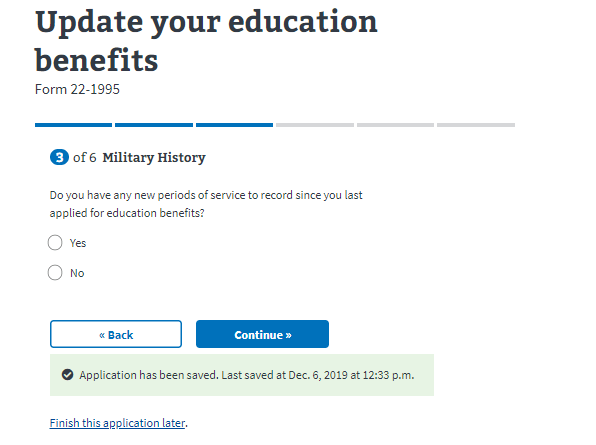596x445 pixels.
Task: Click the last gray progress bar segment
Action: (476, 125)
